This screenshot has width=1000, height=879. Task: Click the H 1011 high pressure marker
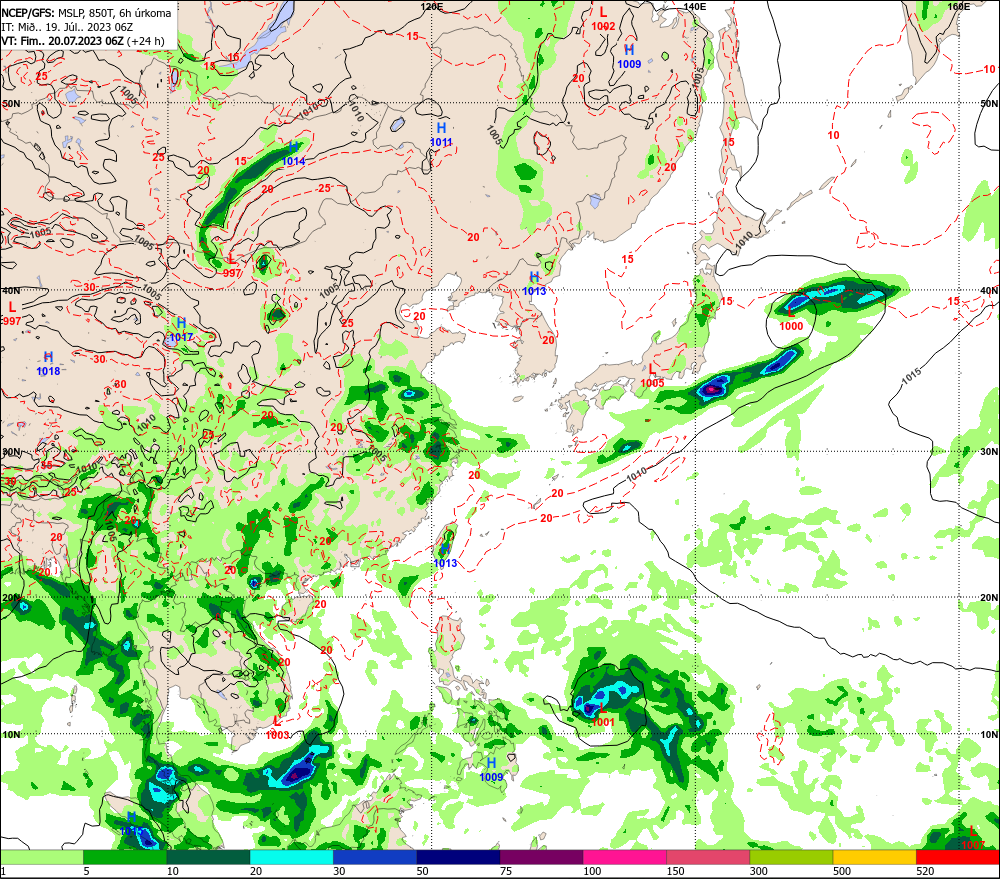(441, 135)
